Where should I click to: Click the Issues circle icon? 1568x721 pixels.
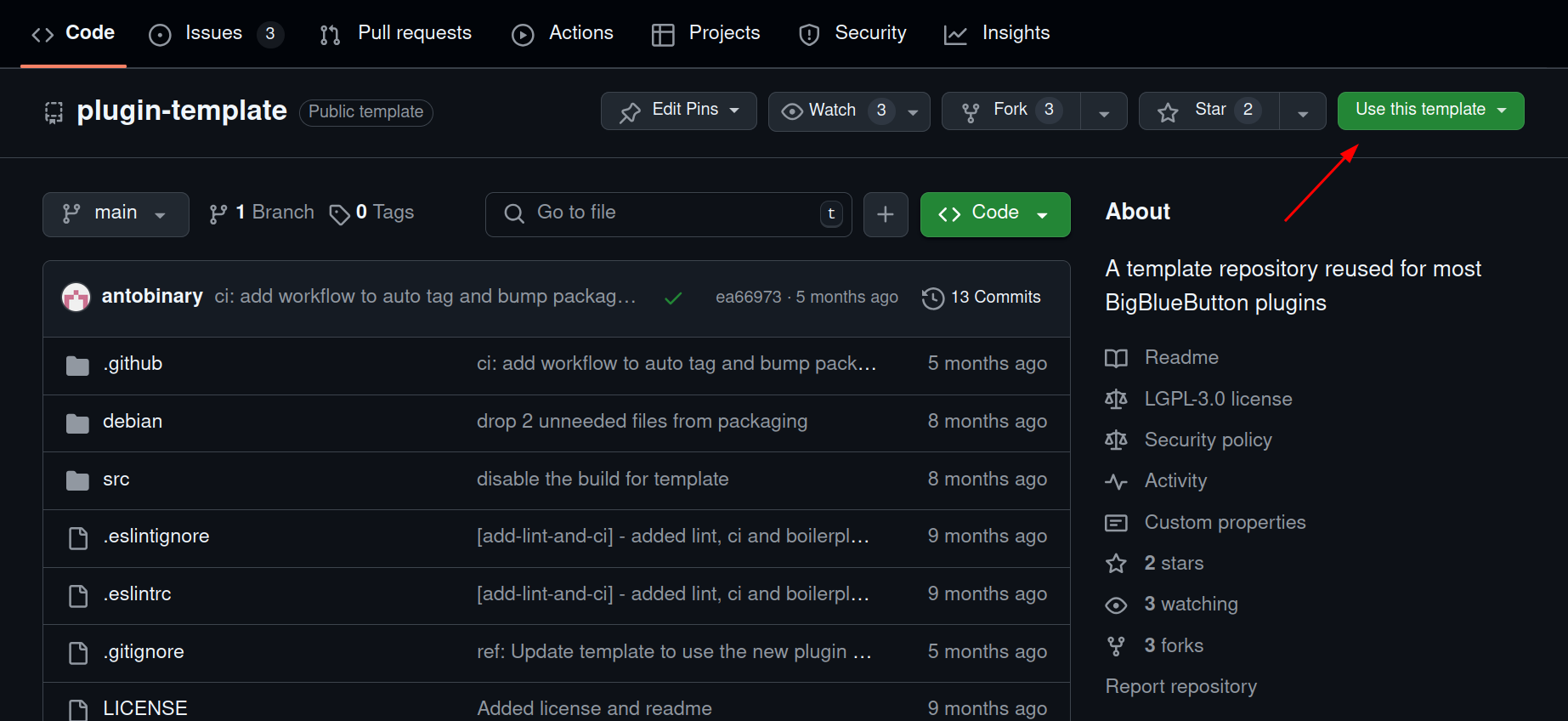tap(160, 35)
